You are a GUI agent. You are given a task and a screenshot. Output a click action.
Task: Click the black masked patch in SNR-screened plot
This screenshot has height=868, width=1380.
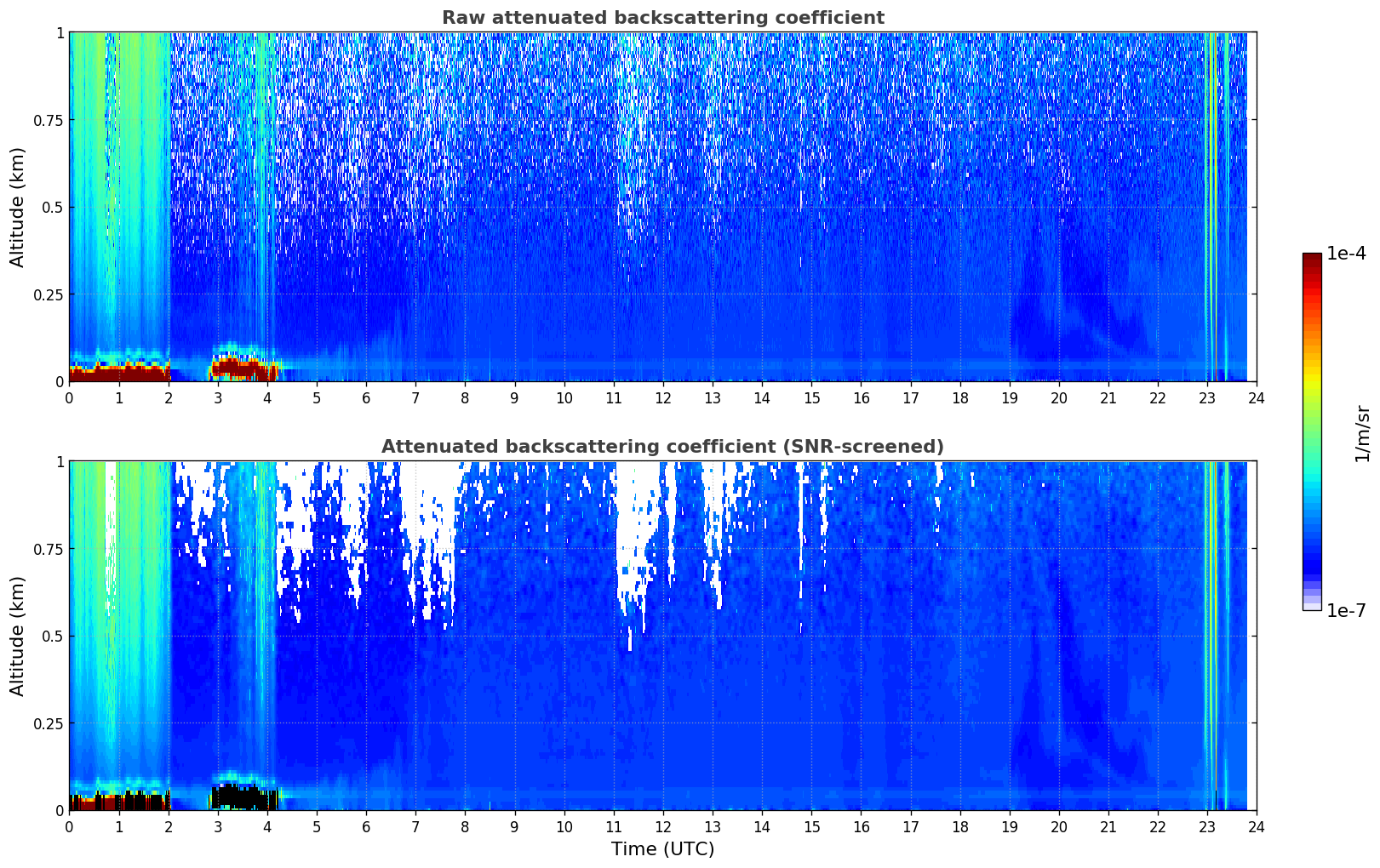pyautogui.click(x=244, y=797)
